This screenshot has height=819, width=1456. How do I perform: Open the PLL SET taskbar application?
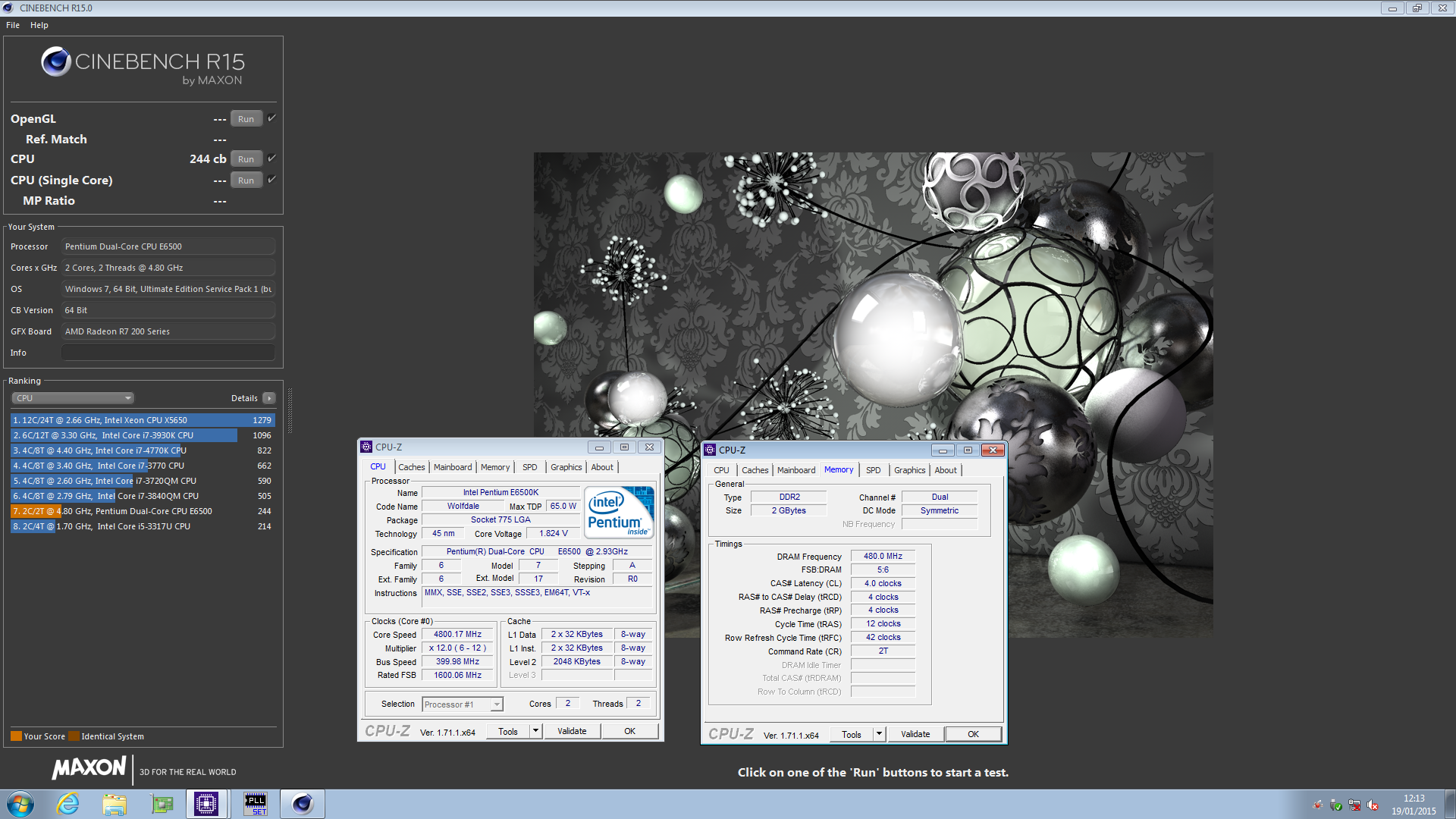(256, 804)
